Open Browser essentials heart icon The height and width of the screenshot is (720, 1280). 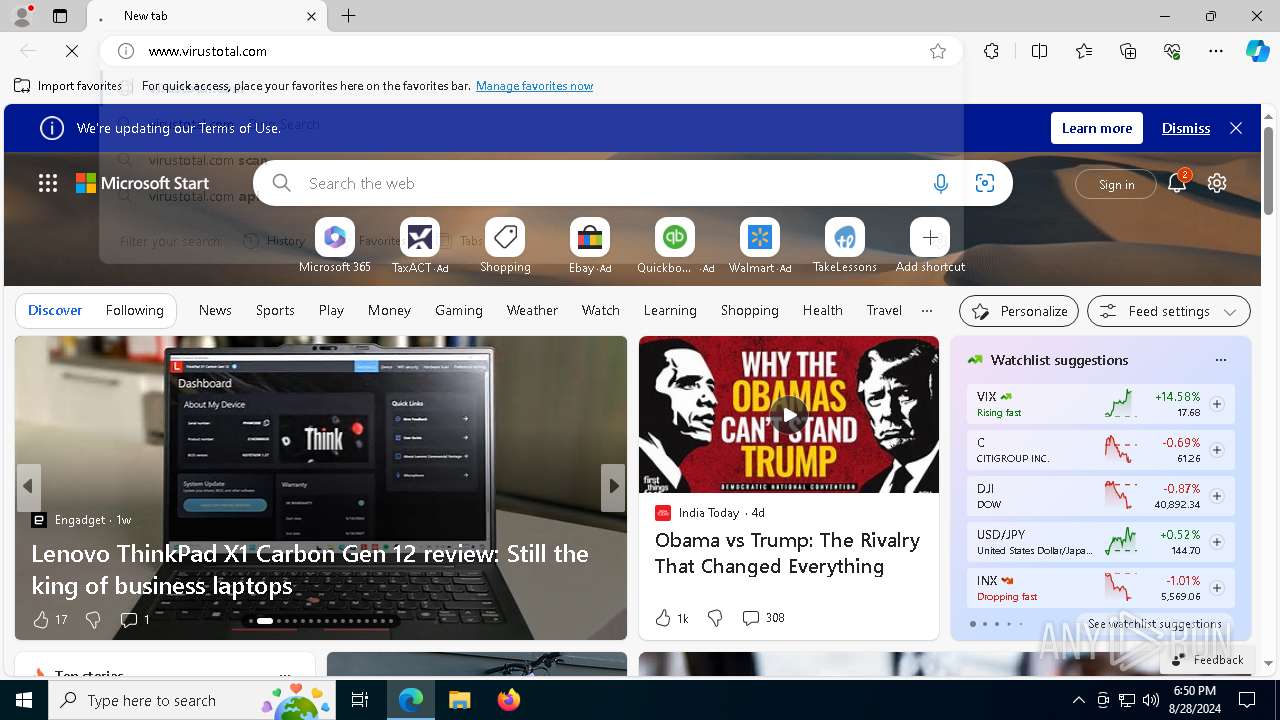[x=1172, y=51]
